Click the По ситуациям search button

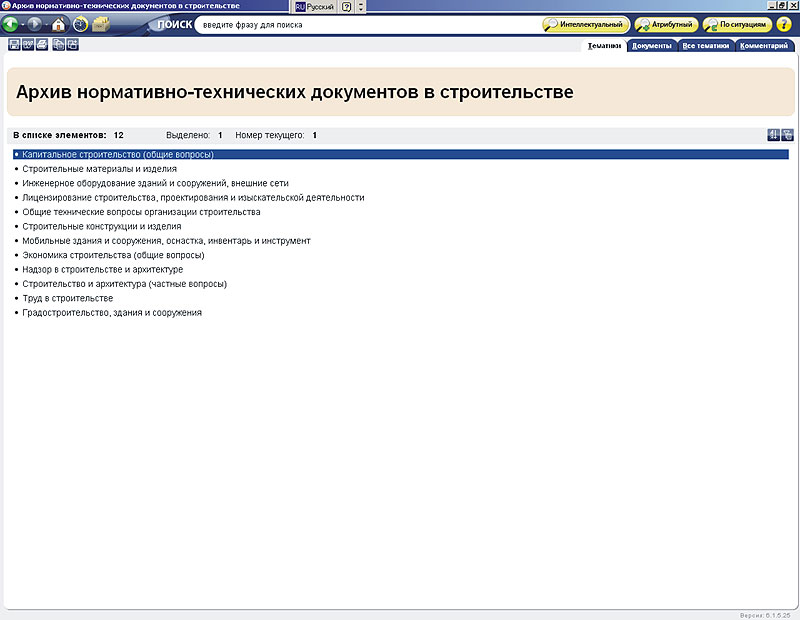click(737, 25)
